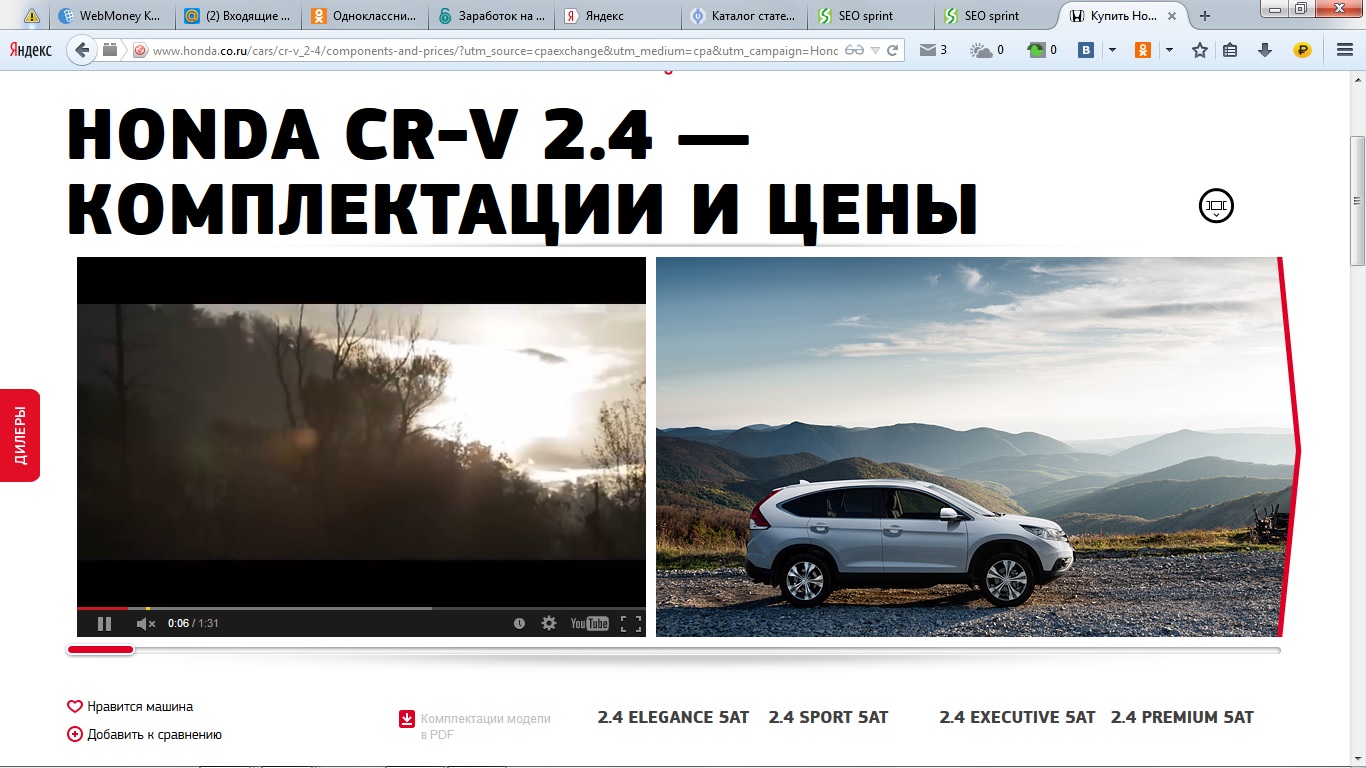Open the weather widget icon
The width and height of the screenshot is (1366, 768).
pyautogui.click(x=986, y=50)
